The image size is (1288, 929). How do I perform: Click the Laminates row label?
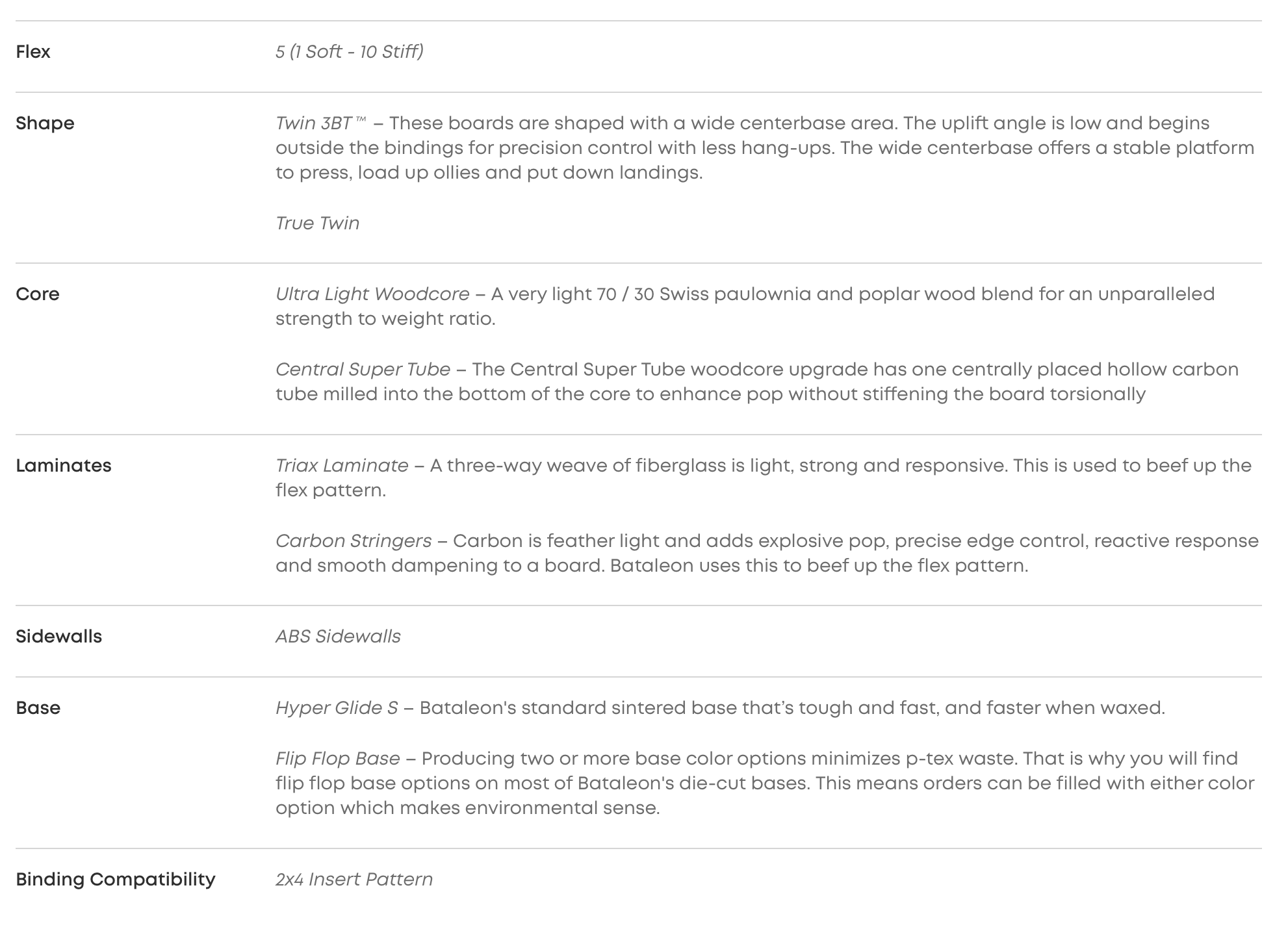[64, 466]
